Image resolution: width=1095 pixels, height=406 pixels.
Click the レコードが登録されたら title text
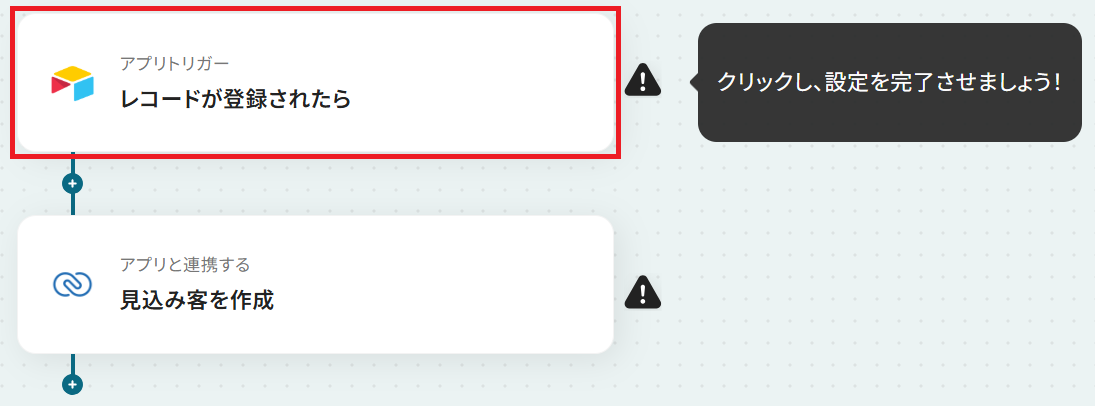(x=235, y=99)
